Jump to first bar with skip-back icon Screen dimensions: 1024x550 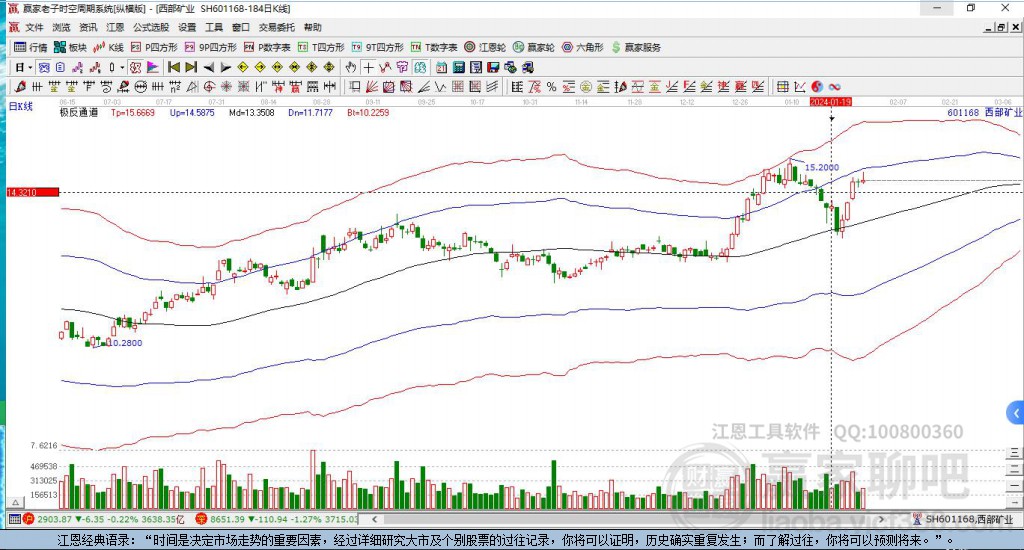(174, 67)
